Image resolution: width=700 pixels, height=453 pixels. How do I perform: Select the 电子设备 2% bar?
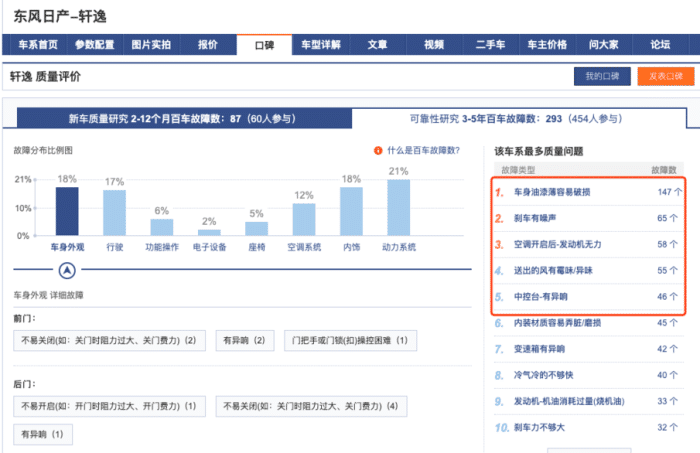coord(209,232)
